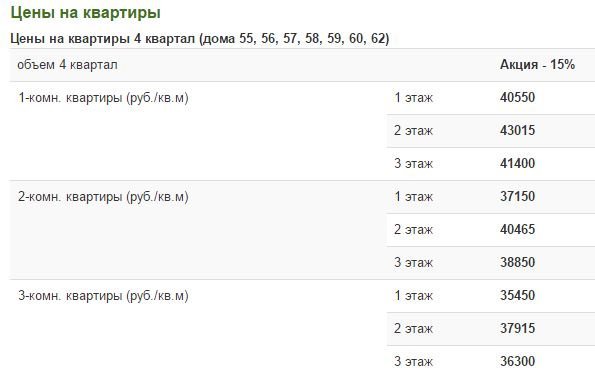
Task: Click the 'Акция - 15%' column header
Action: (x=537, y=65)
